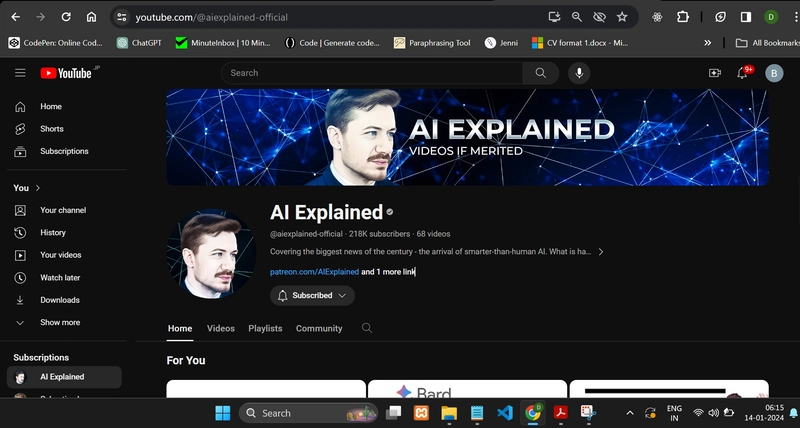
Task: Show the 'and 1 more link' details
Action: point(388,272)
